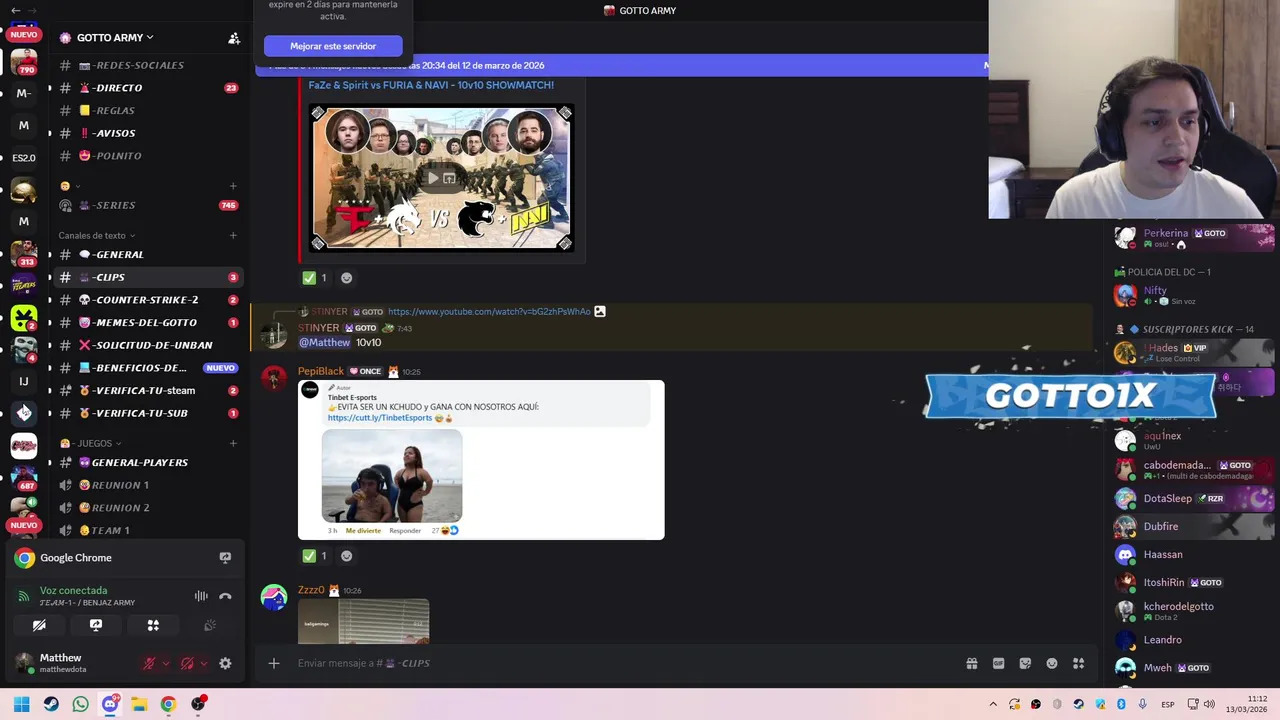Open the avisos channel
1280x720 pixels.
[x=148, y=133]
